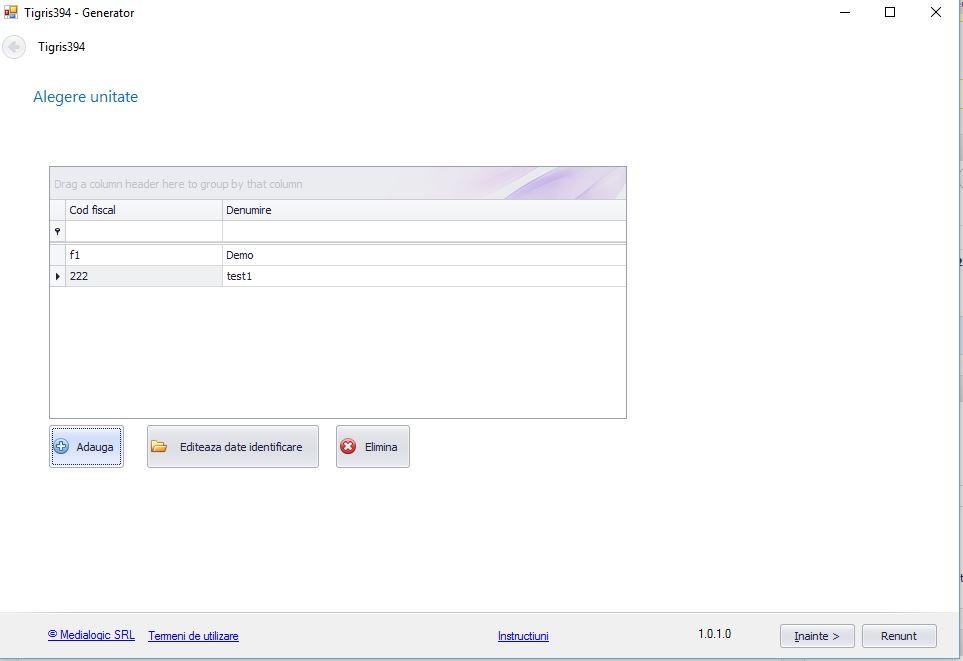
Task: Click the back arrow icon beside Tigris394
Action: pos(14,47)
